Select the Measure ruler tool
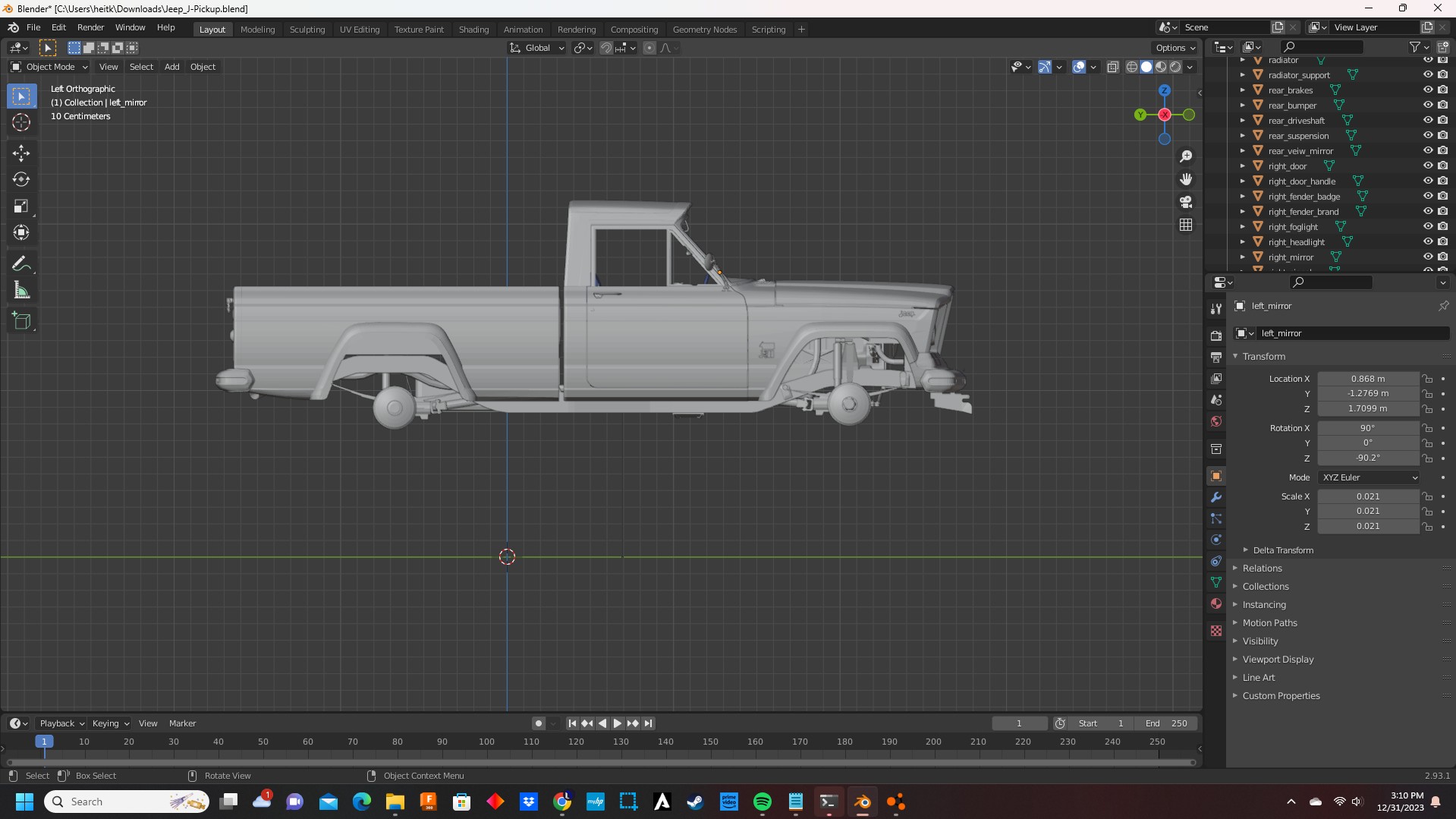Viewport: 1456px width, 819px height. (21, 291)
